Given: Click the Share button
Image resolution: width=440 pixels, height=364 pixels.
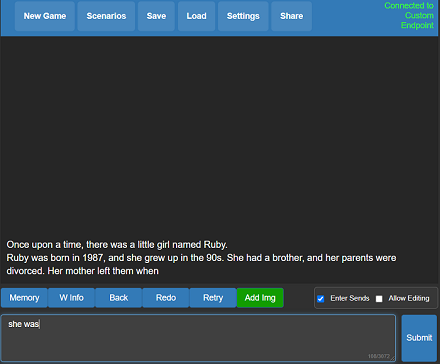Looking at the screenshot, I should [x=291, y=16].
